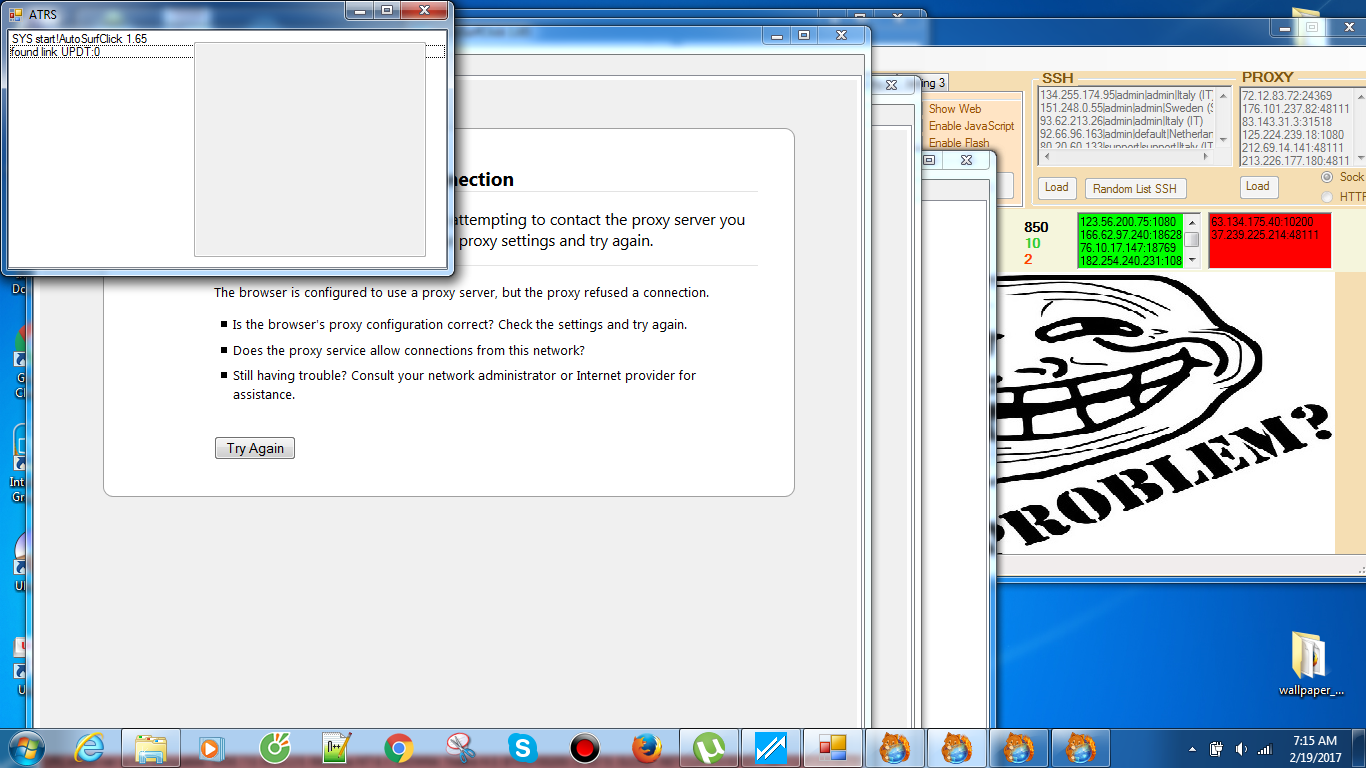This screenshot has width=1366, height=768.
Task: Select green list entry 166.62.97.240:18628
Action: pos(1131,234)
